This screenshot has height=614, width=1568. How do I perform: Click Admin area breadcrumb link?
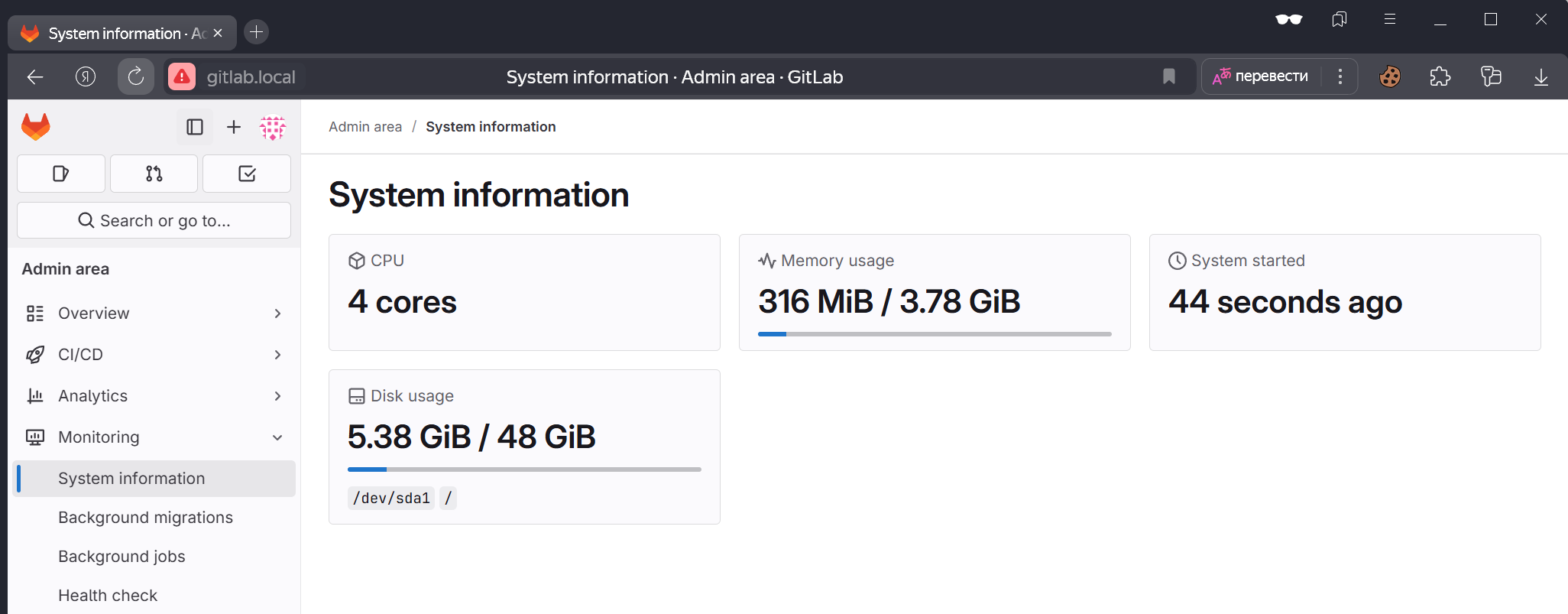(365, 127)
